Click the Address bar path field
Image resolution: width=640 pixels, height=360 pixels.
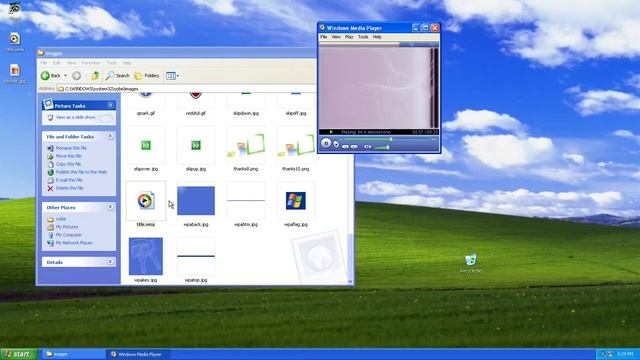tap(186, 89)
